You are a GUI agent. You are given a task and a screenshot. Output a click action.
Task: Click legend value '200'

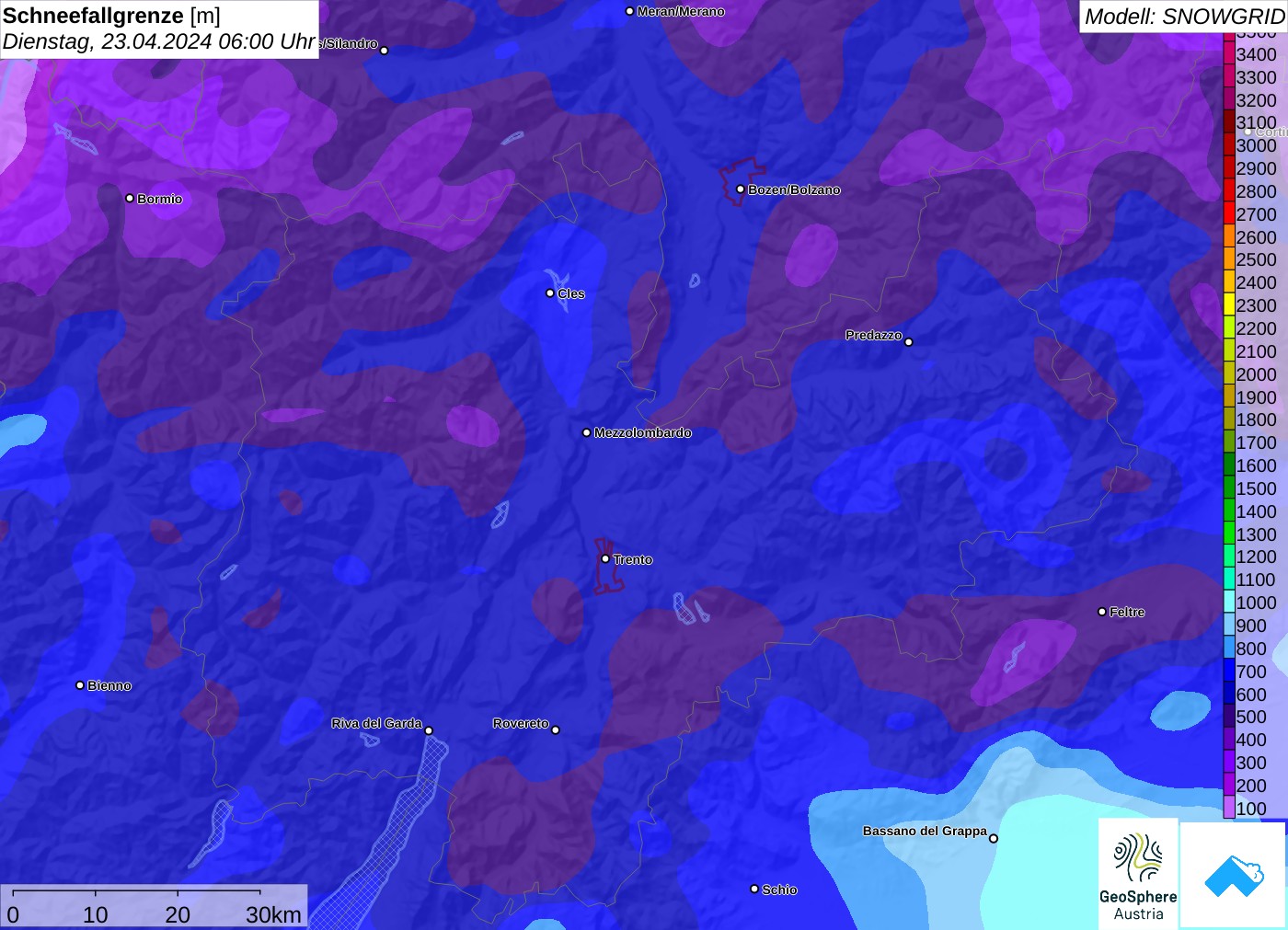(1251, 786)
